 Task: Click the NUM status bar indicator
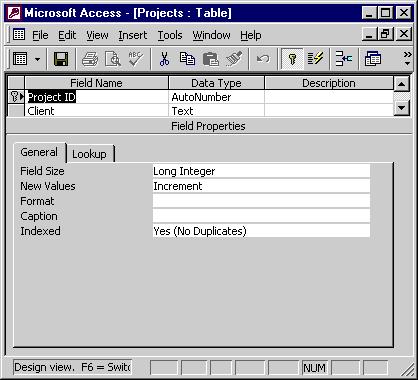click(314, 368)
